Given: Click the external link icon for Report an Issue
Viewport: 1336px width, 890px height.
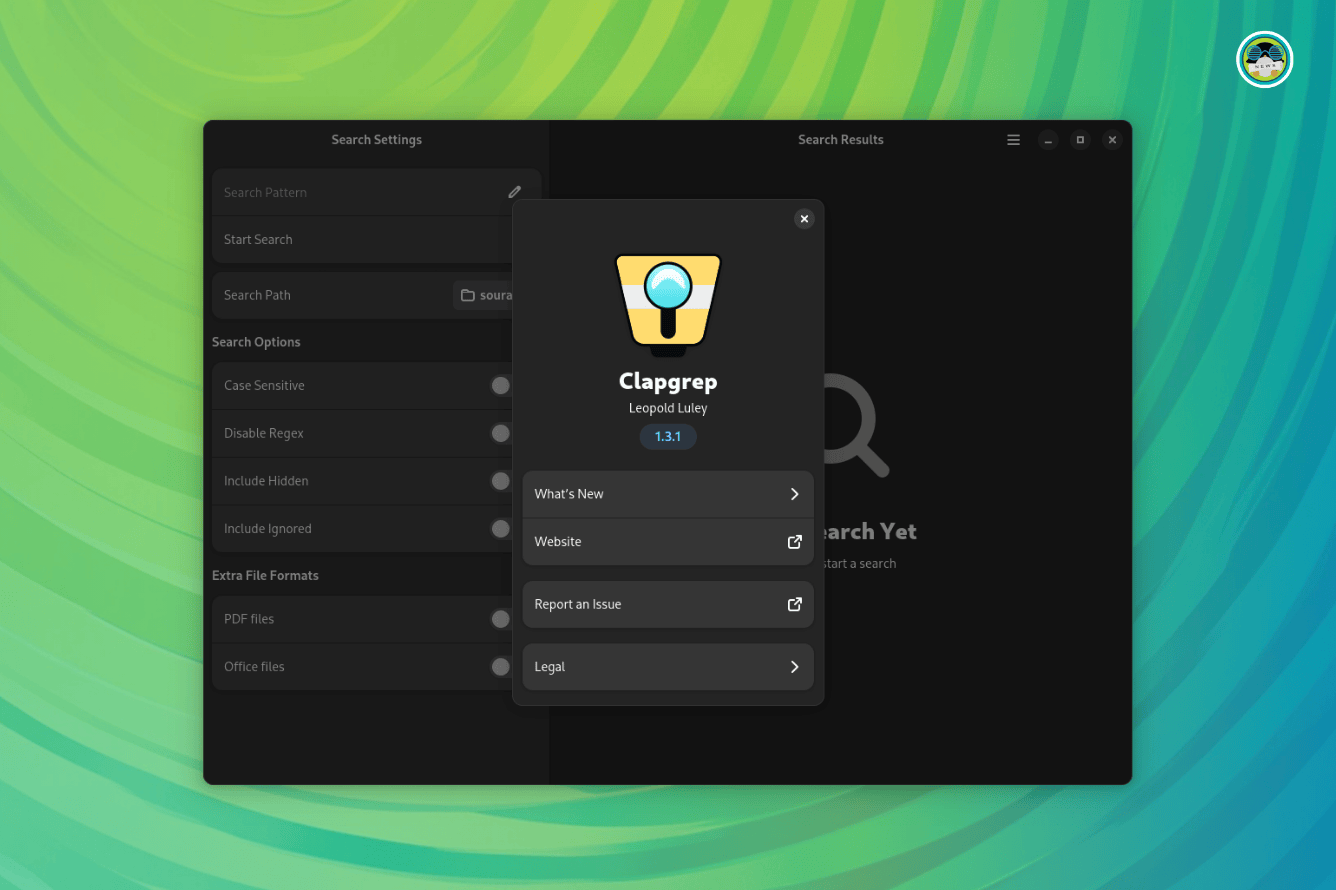Looking at the screenshot, I should click(794, 604).
